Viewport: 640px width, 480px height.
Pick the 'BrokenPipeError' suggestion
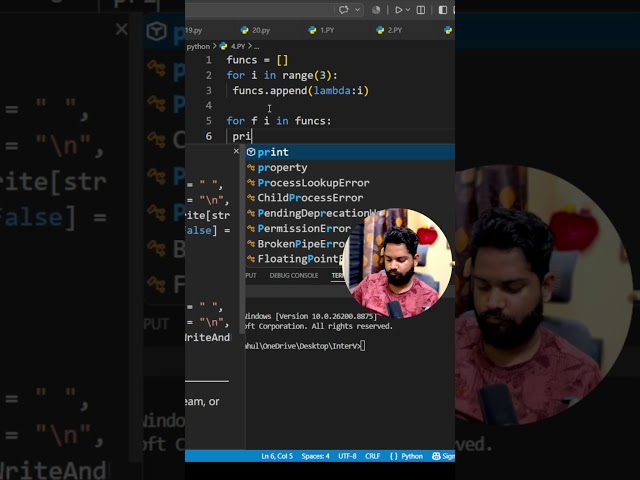click(296, 244)
